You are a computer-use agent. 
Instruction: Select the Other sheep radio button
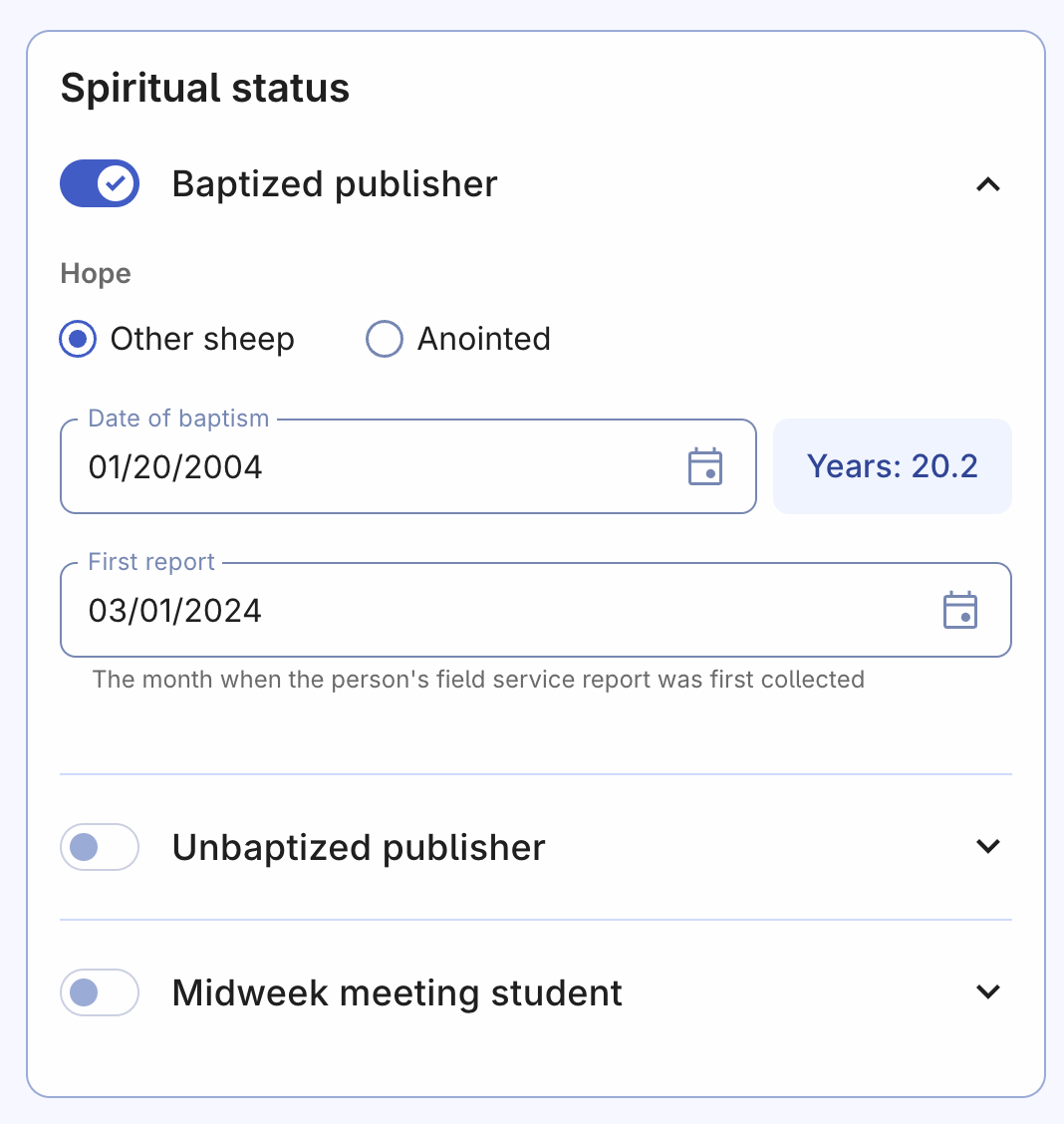78,339
